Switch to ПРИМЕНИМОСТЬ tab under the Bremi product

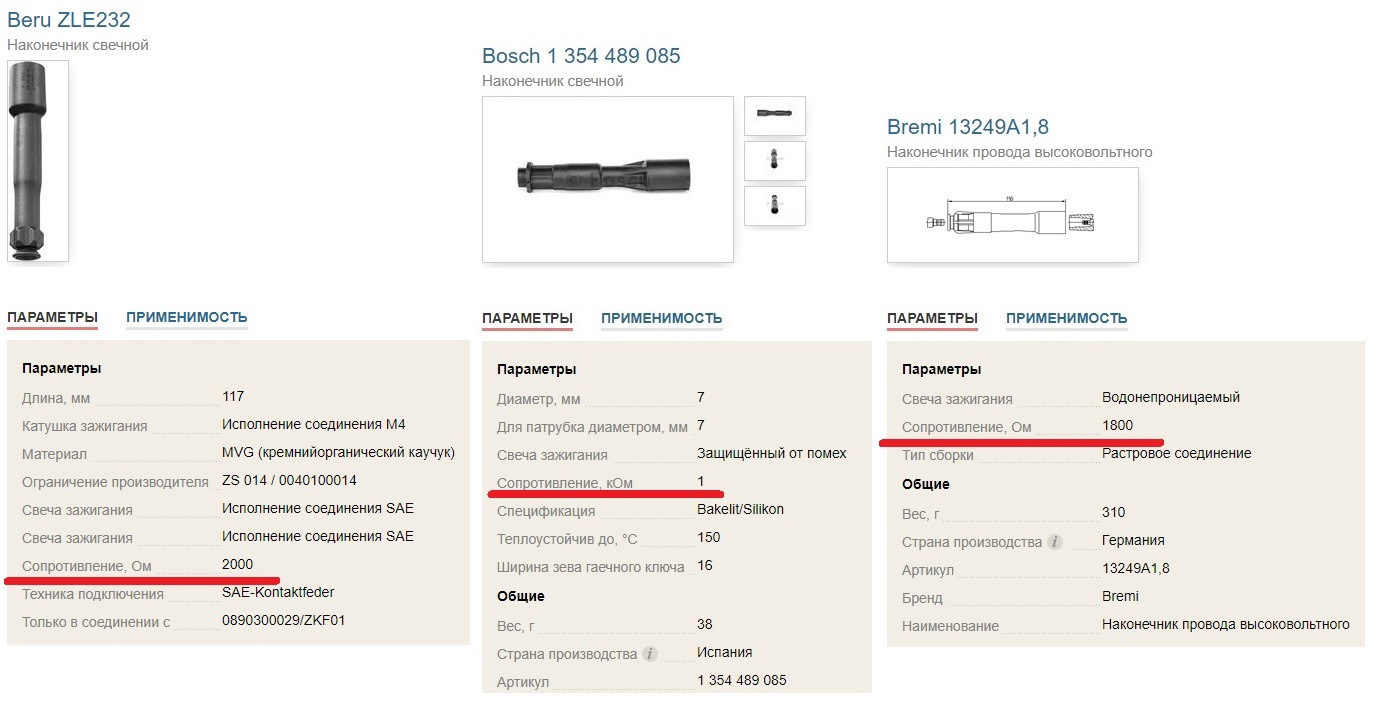click(x=1066, y=319)
